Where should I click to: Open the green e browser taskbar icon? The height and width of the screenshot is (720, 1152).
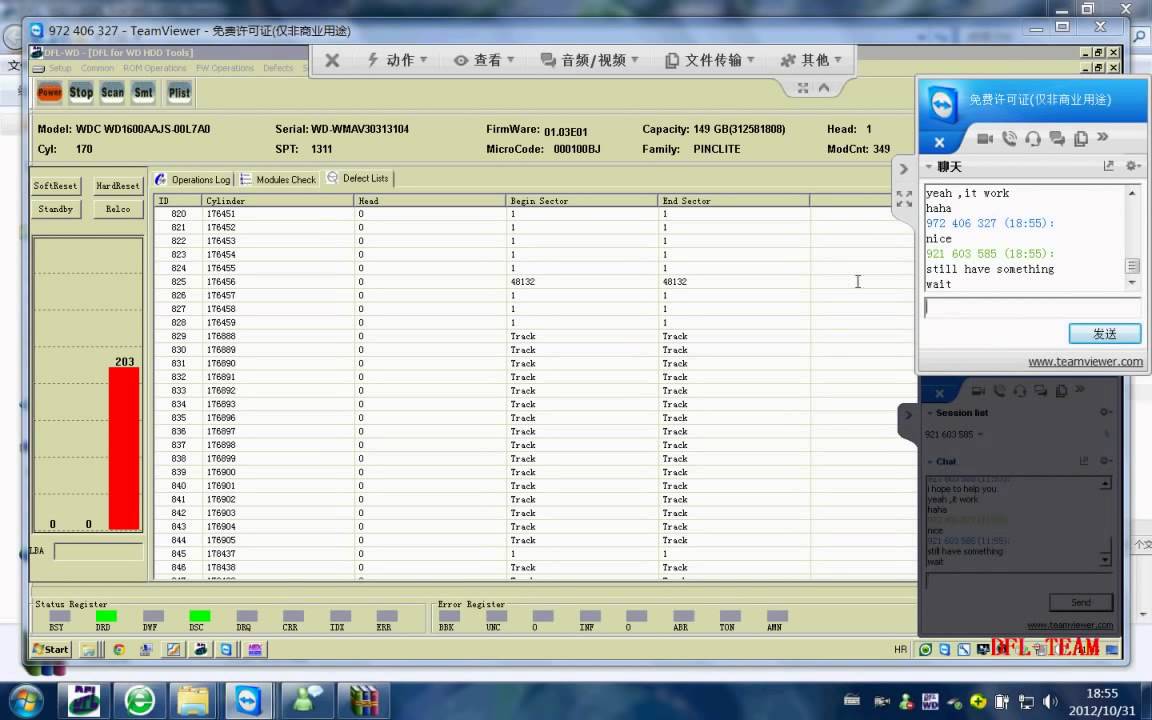140,701
